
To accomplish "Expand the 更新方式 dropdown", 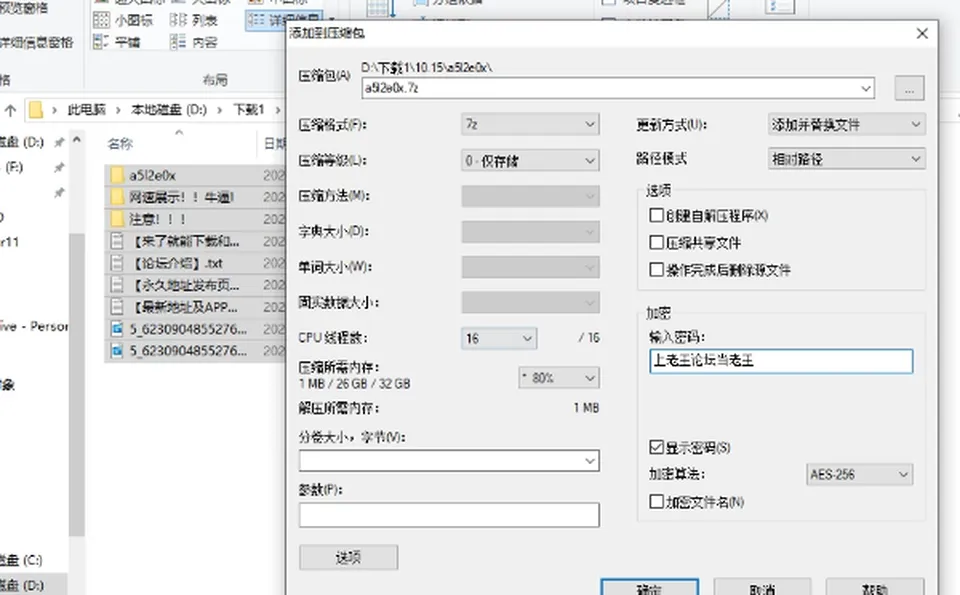I will [x=846, y=124].
